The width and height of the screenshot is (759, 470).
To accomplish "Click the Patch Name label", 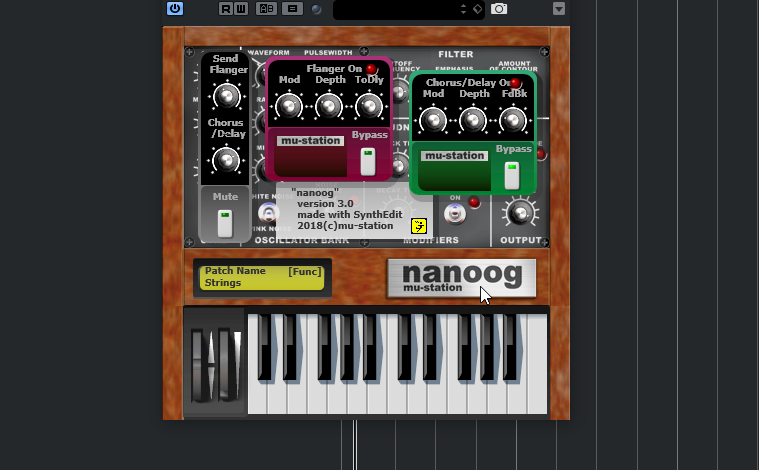I will tap(235, 271).
